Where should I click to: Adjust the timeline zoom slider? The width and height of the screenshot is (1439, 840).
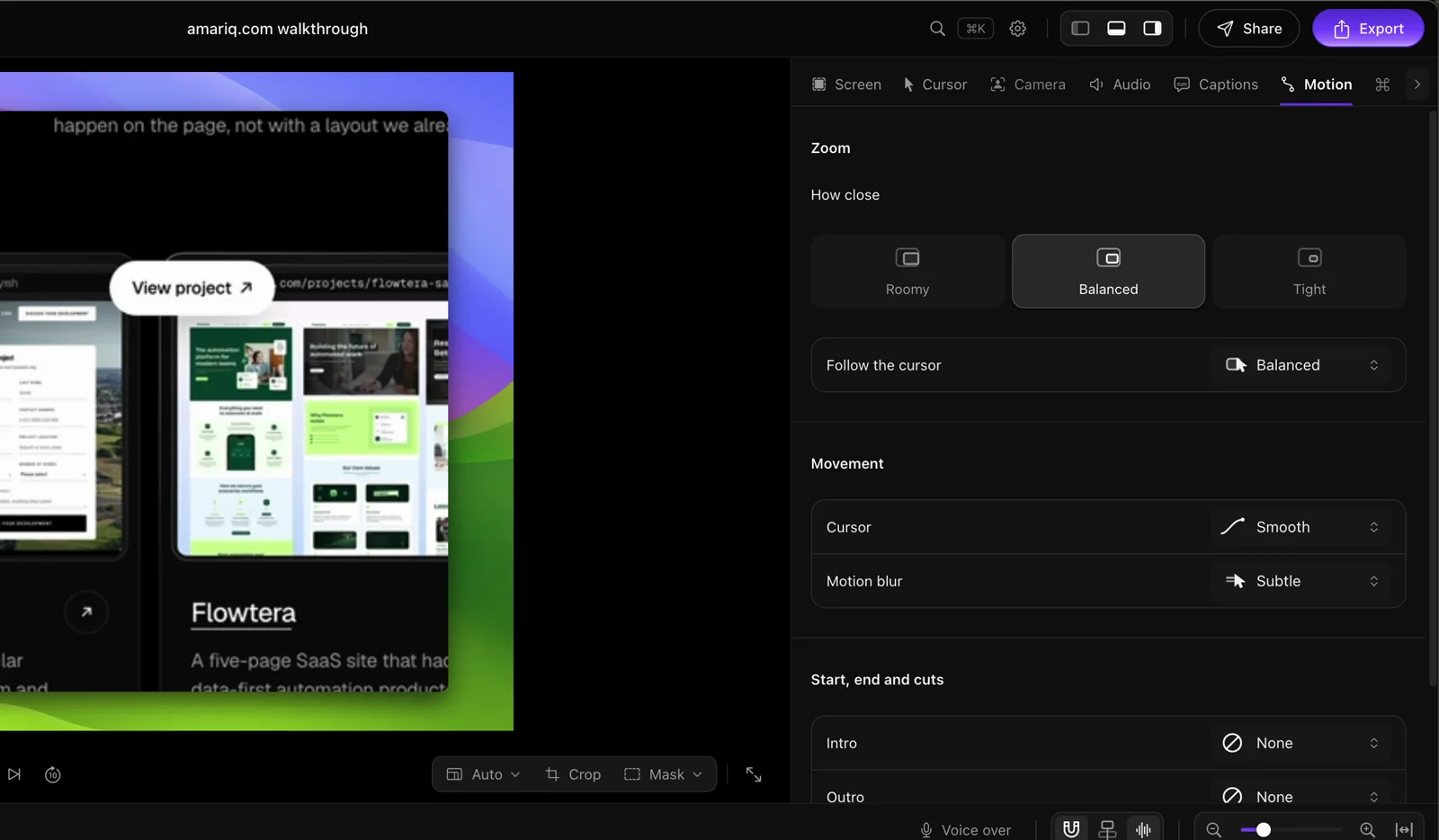click(x=1291, y=830)
